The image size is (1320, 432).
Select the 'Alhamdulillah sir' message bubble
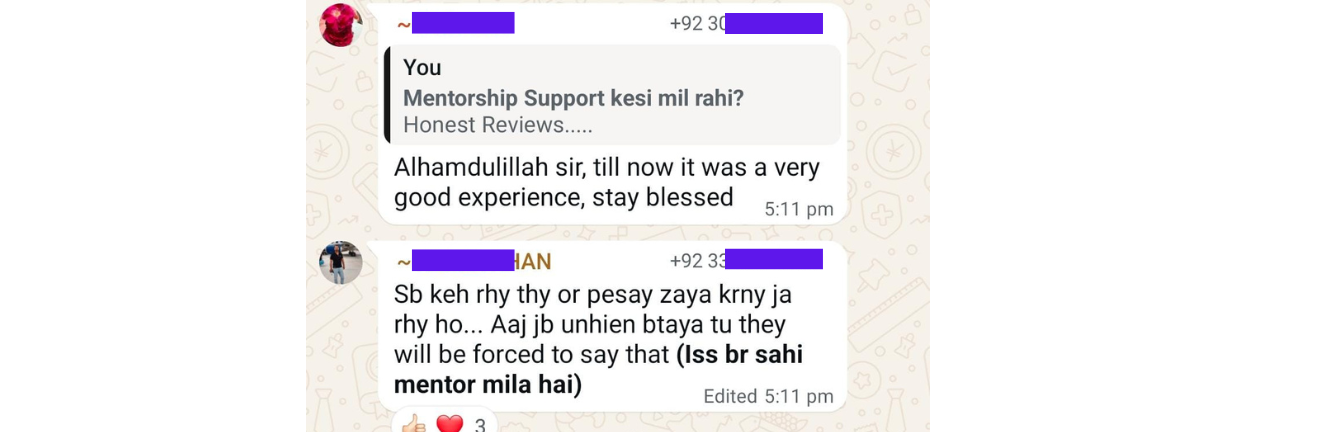click(x=612, y=113)
